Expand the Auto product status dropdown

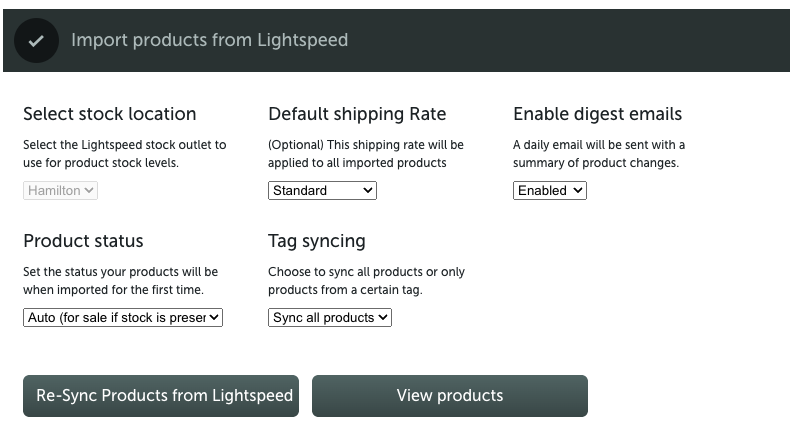[x=123, y=317]
